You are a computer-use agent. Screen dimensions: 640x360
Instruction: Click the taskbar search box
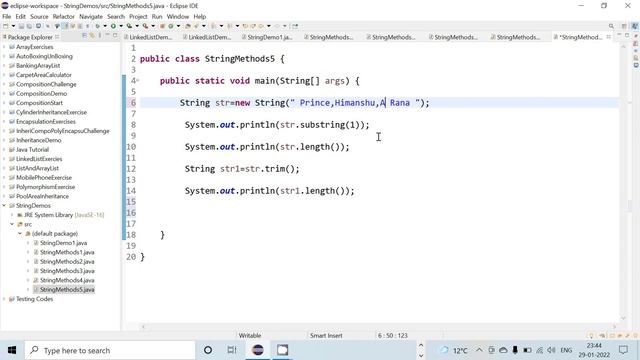110,350
